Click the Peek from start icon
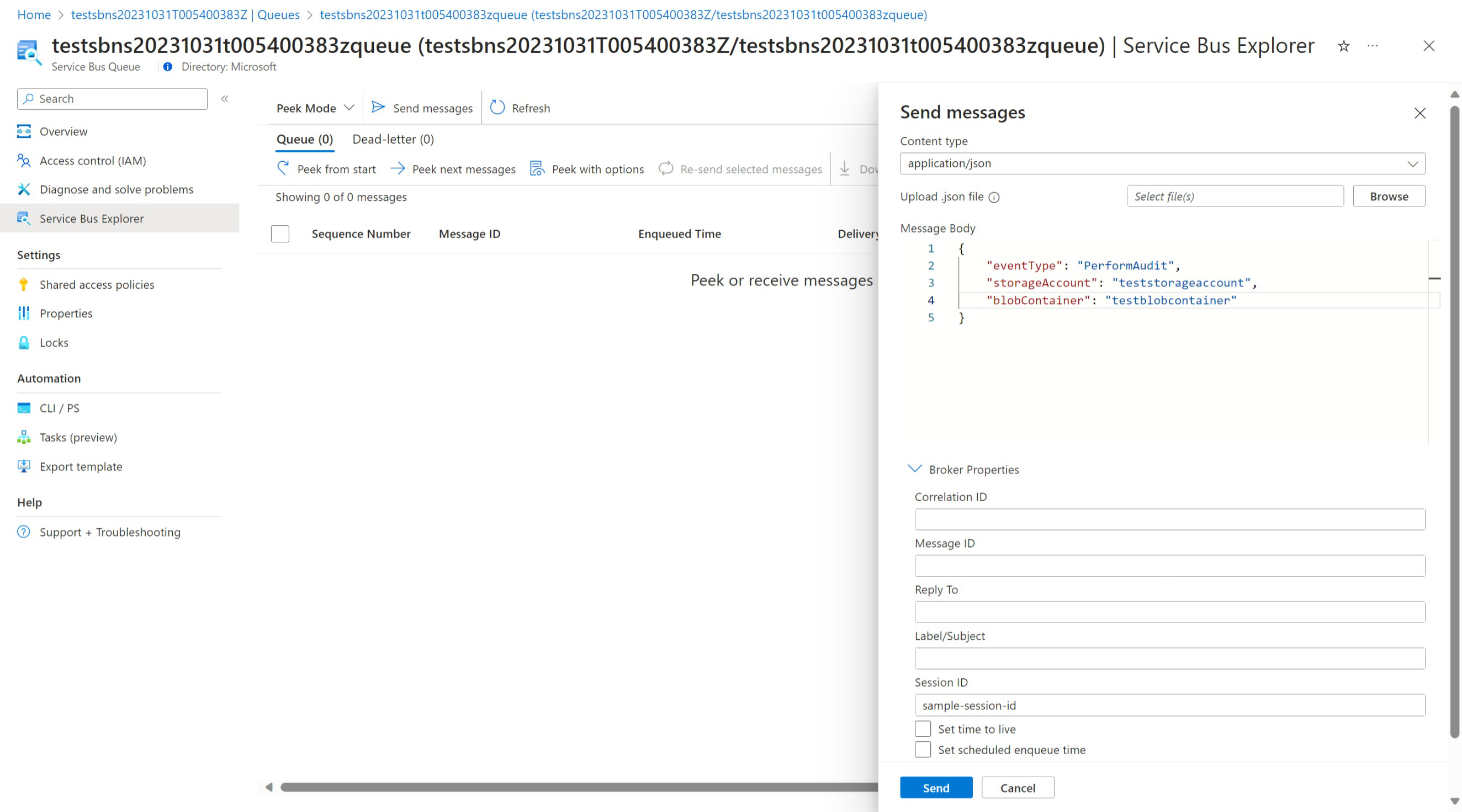This screenshot has width=1462, height=812. coord(284,168)
